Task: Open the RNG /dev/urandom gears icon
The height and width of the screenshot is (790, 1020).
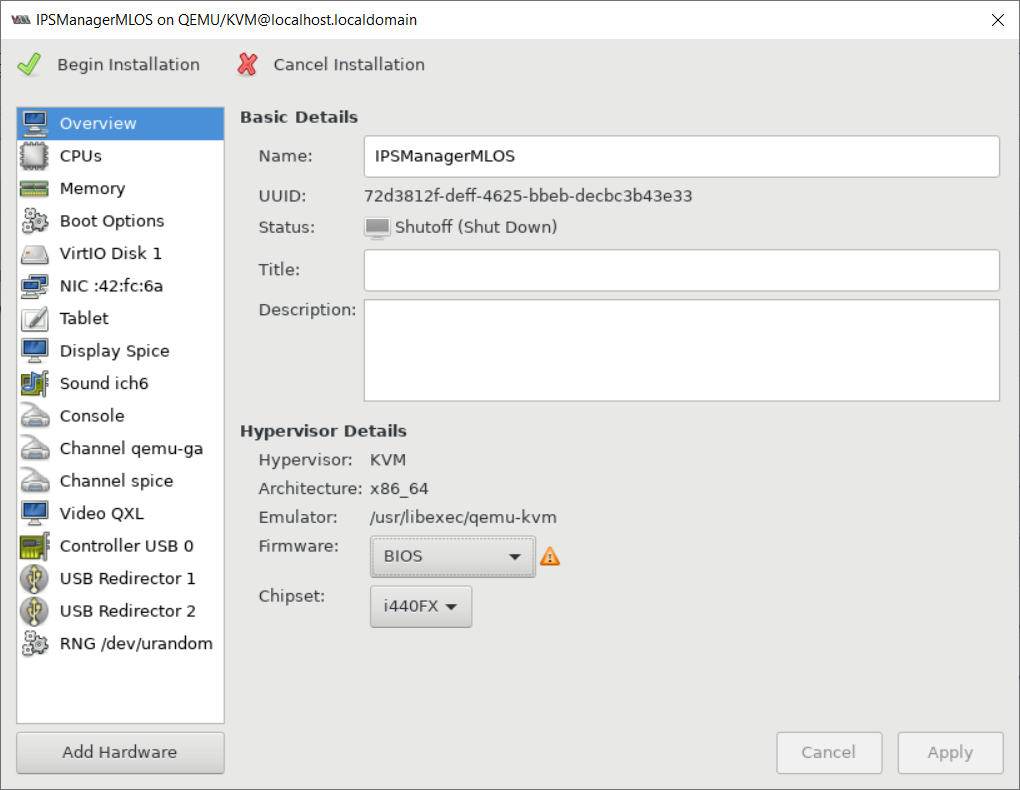Action: [x=34, y=644]
